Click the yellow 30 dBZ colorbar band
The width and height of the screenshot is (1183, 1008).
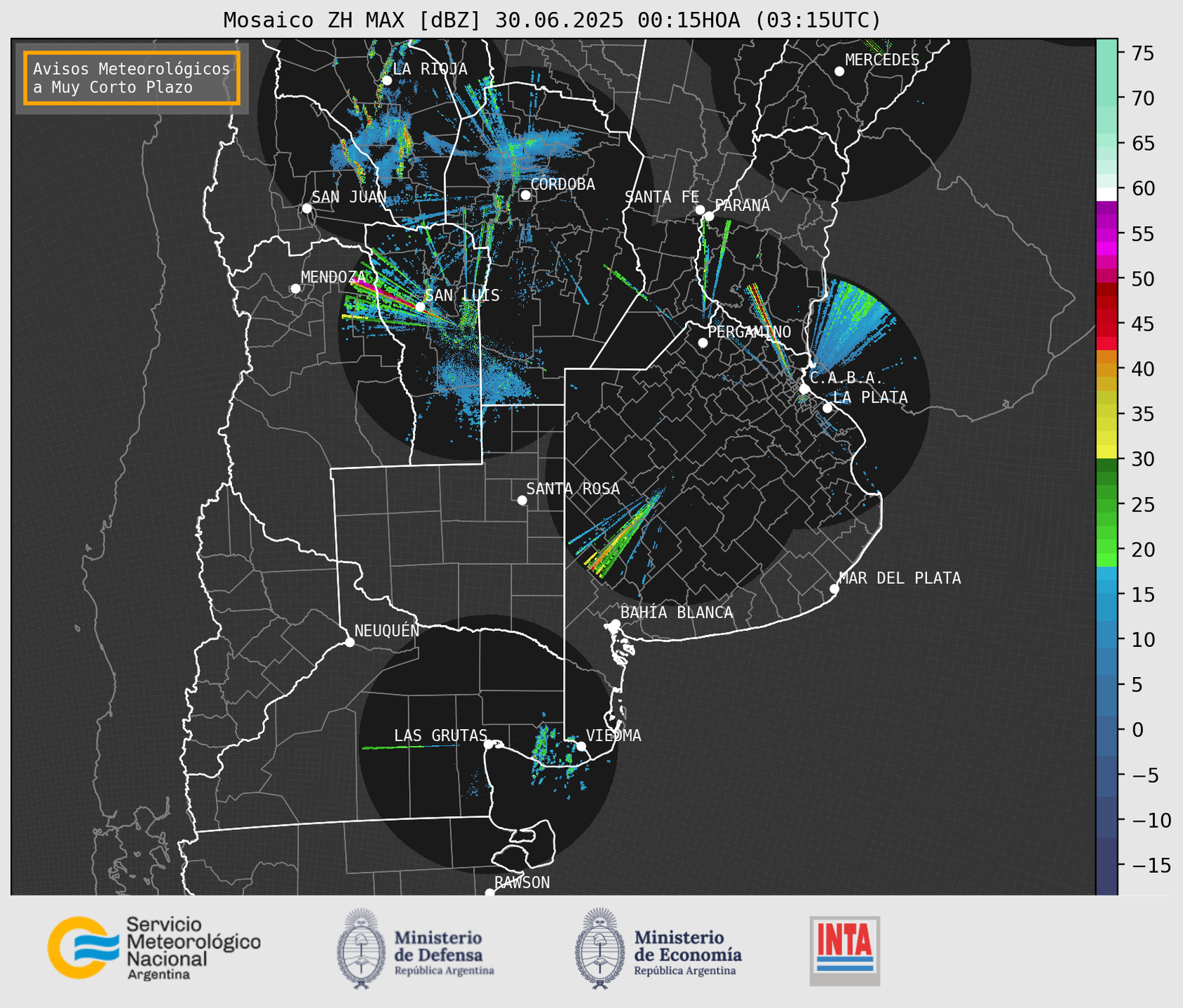(x=1107, y=452)
